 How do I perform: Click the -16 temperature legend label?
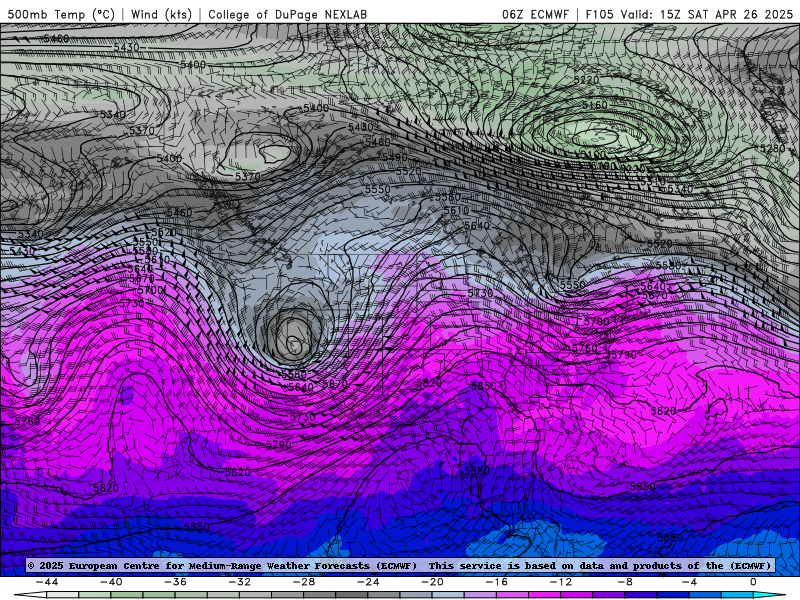497,582
